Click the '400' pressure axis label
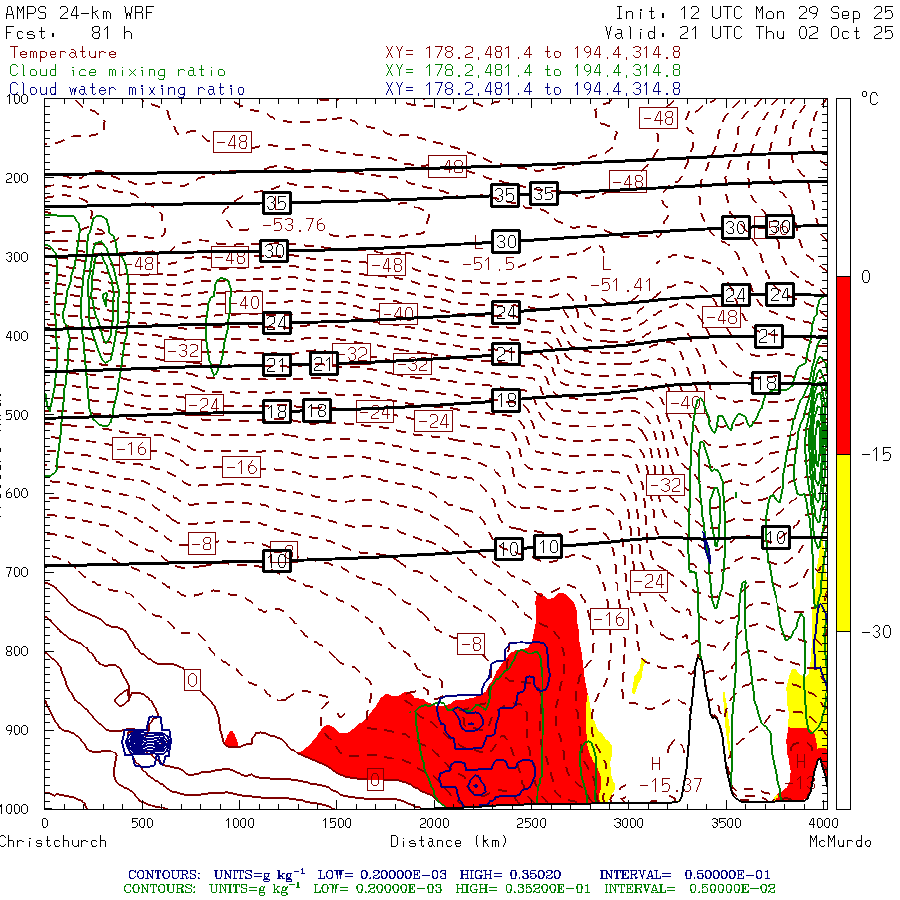The height and width of the screenshot is (900, 900). click(x=17, y=336)
